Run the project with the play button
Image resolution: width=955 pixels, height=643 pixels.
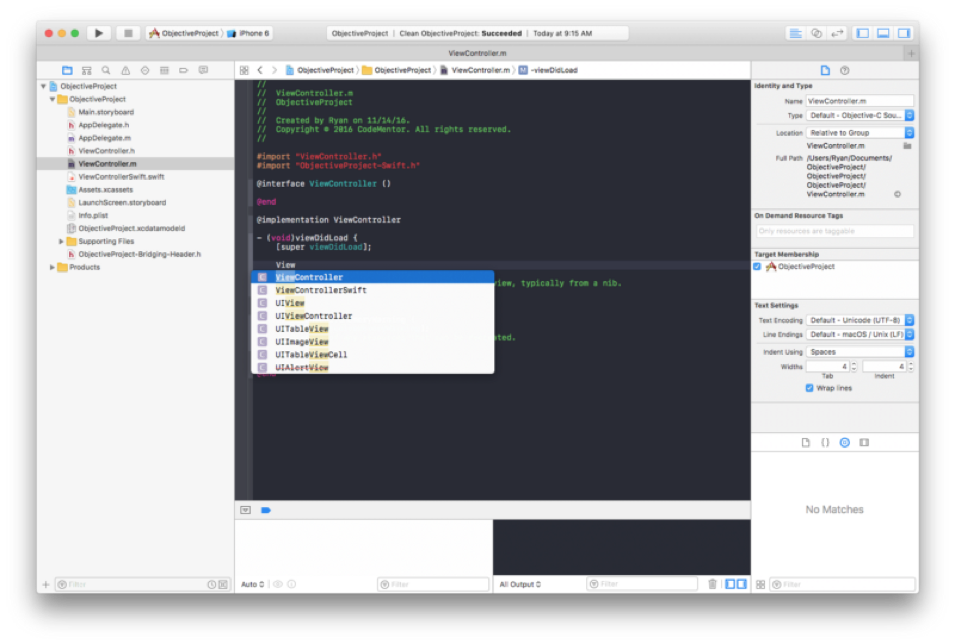[99, 33]
